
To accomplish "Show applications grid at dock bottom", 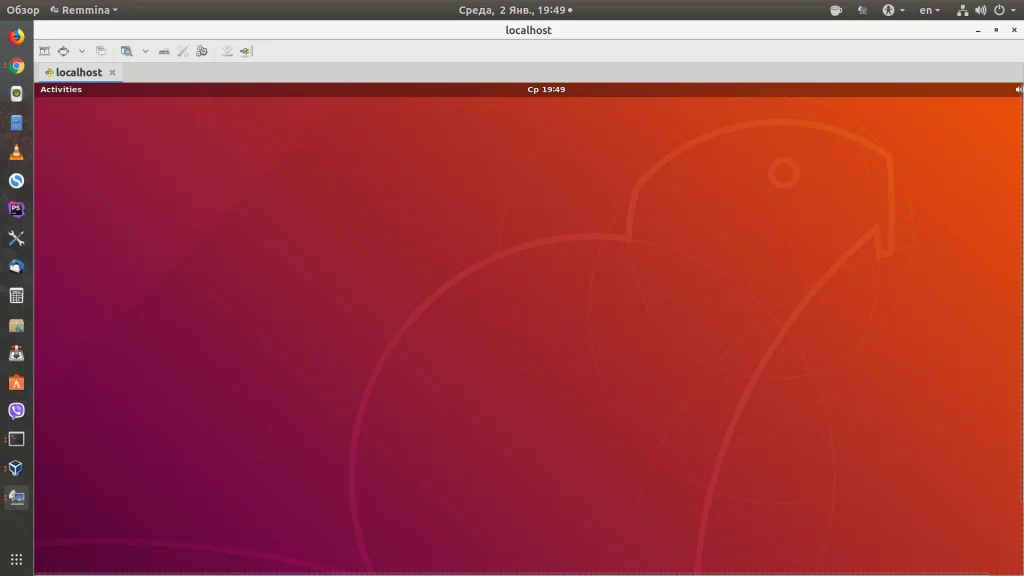I will click(16, 560).
